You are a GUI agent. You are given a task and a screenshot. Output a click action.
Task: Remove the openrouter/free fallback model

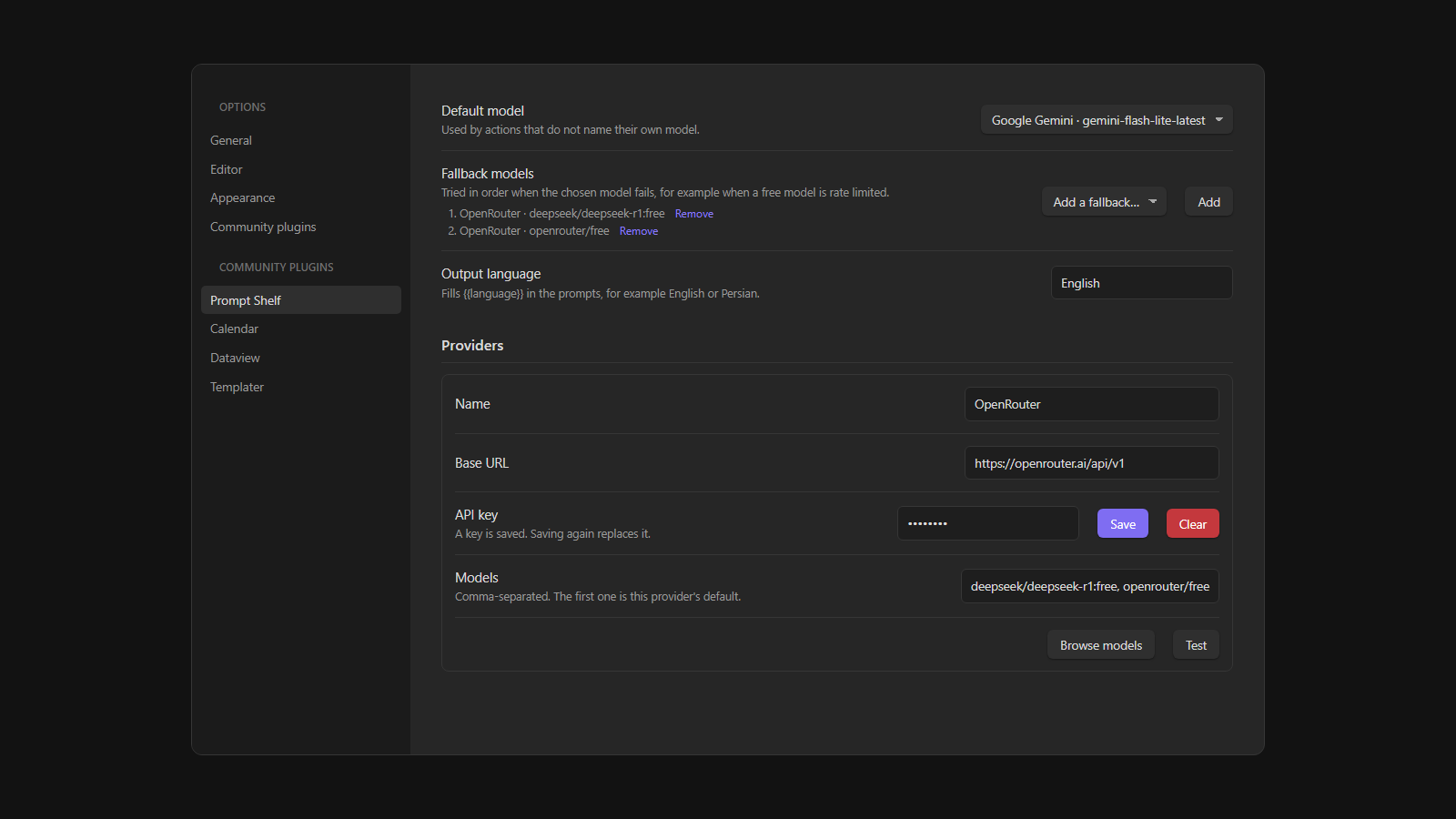(x=639, y=231)
